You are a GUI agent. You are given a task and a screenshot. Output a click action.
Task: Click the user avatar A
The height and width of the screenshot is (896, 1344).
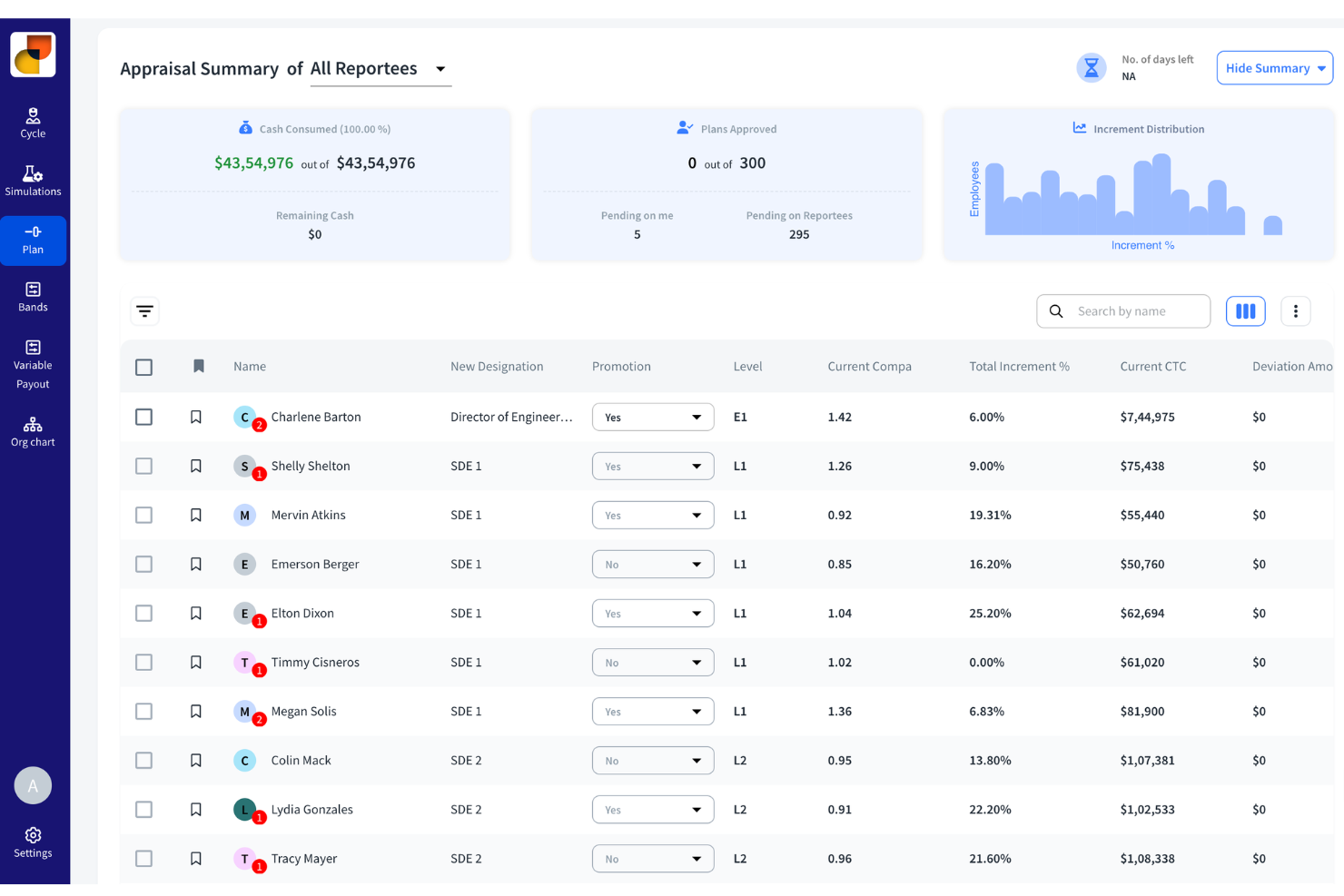[x=33, y=785]
